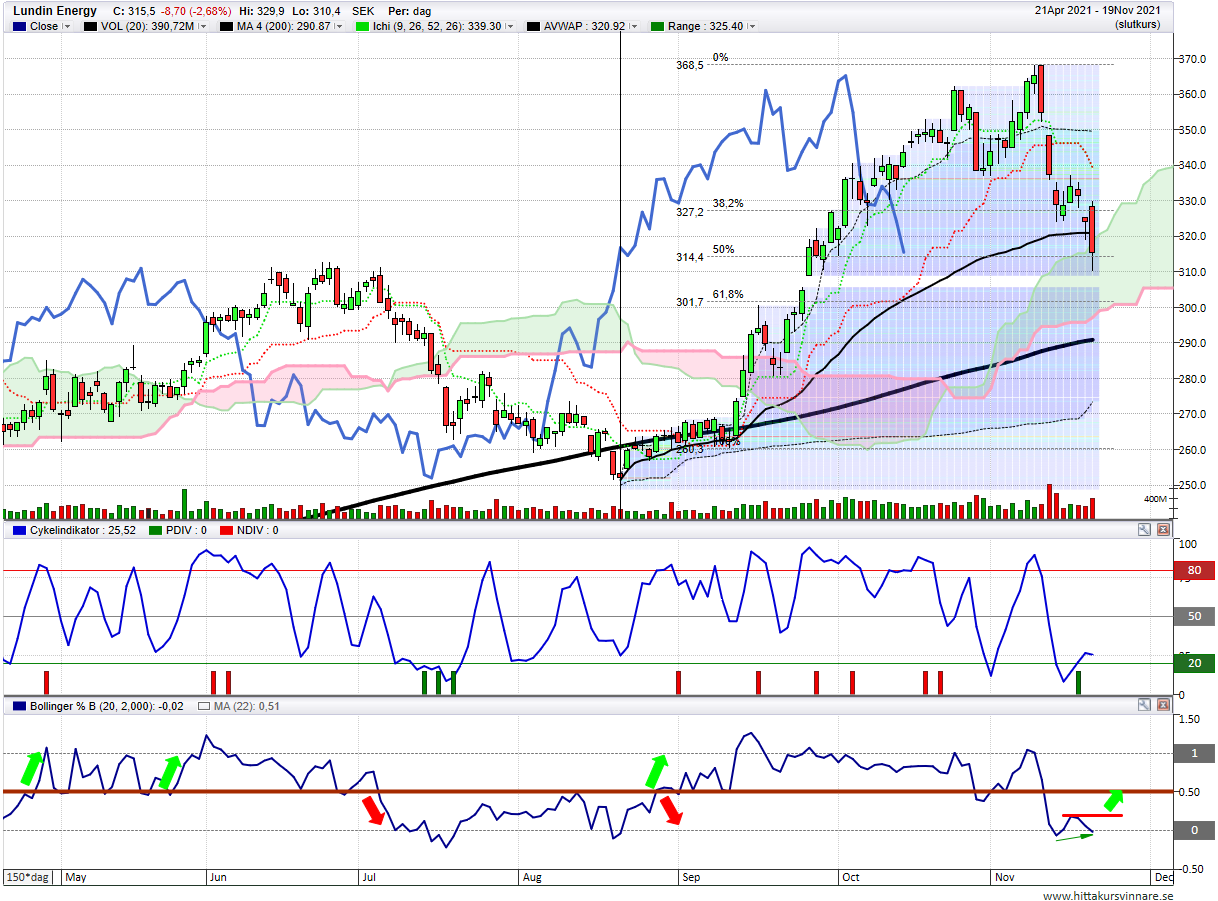Click the 314,4 Fibonacci price label
This screenshot has height=901, width=1218.
(690, 257)
